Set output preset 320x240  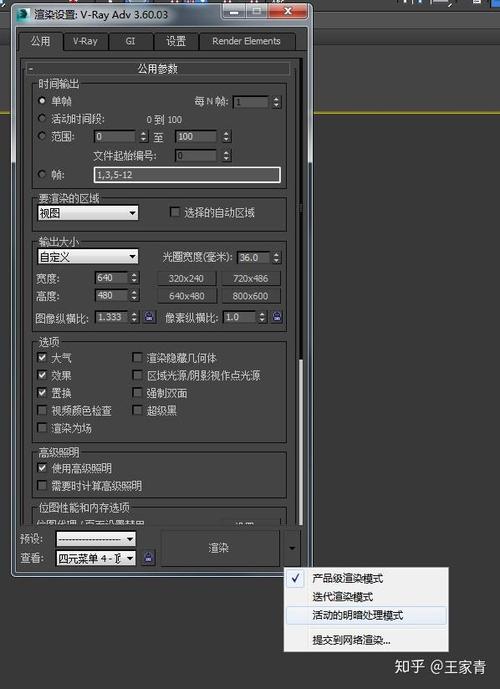tap(187, 278)
